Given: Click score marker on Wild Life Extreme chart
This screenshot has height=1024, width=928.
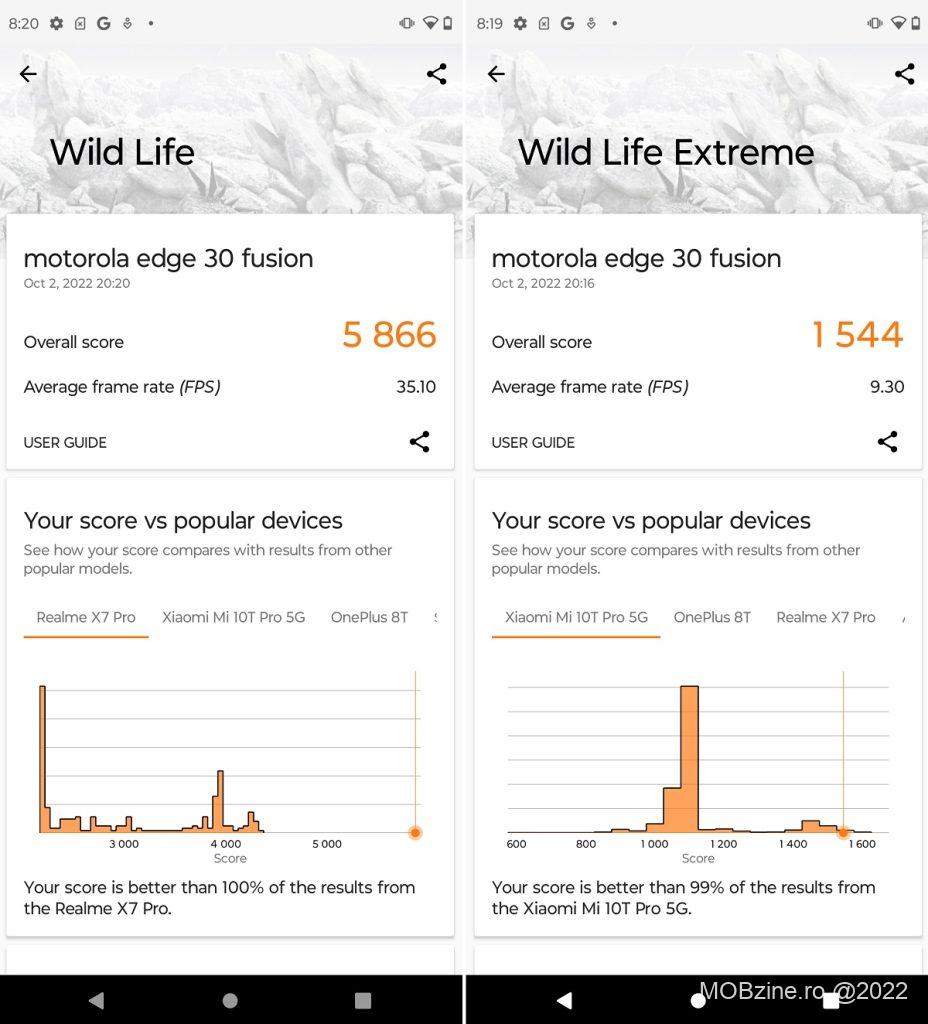Looking at the screenshot, I should 843,832.
